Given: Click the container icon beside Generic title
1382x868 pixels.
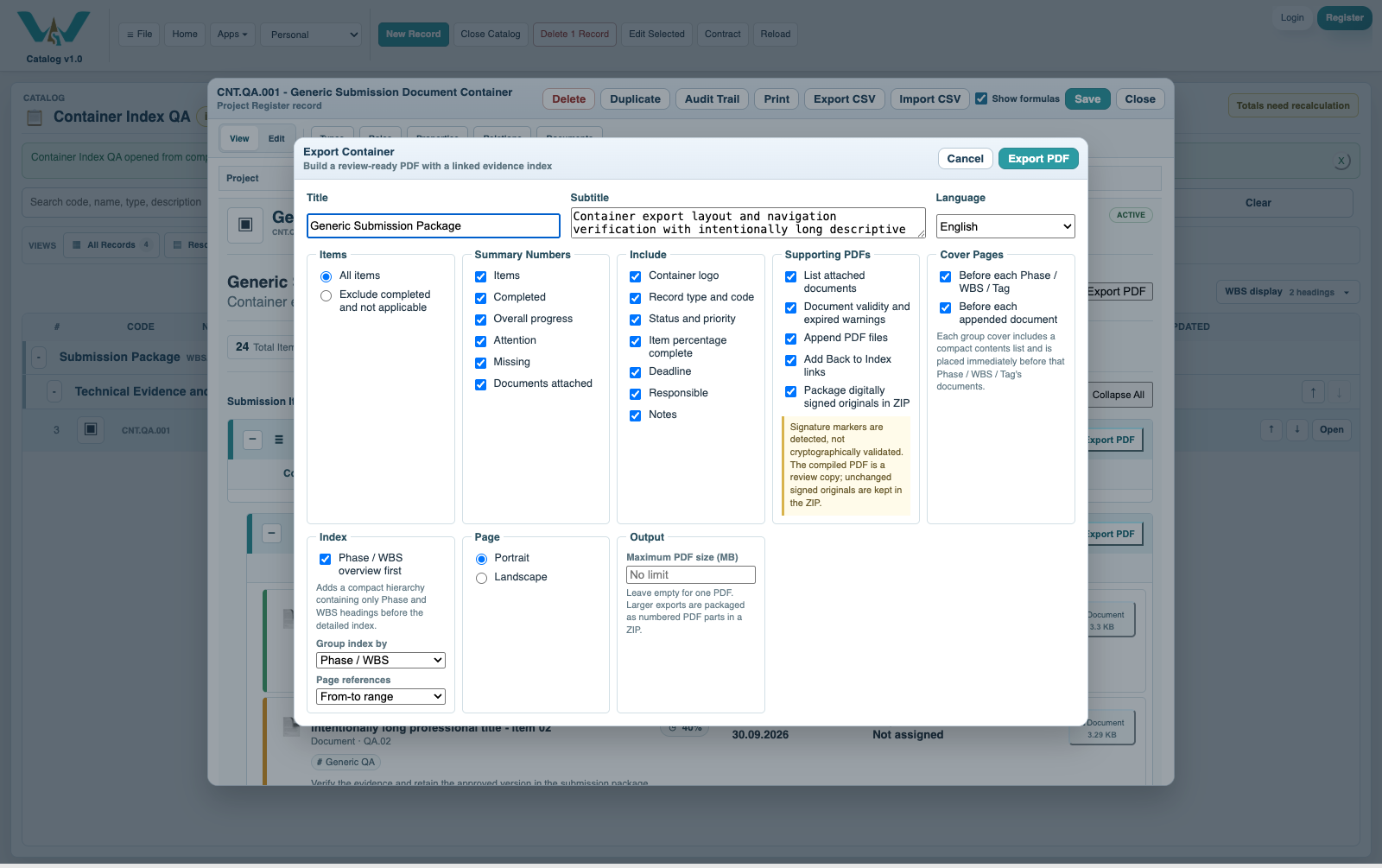Looking at the screenshot, I should [245, 225].
